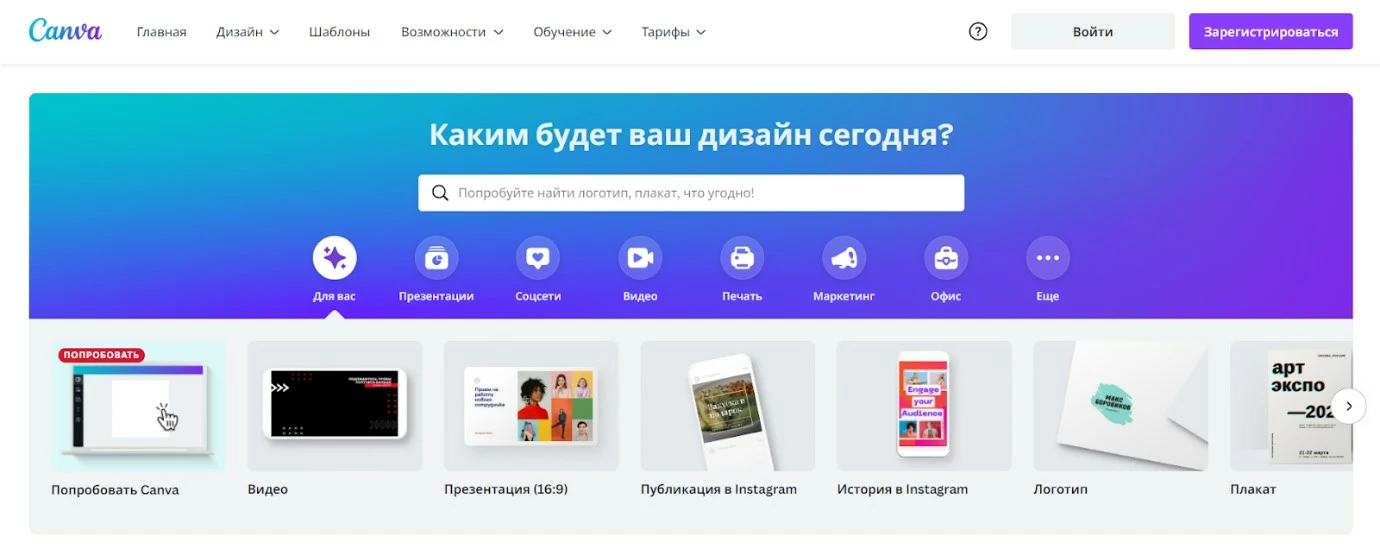Viewport: 1380px width, 549px height.
Task: Open Шаблоны in navigation
Action: tap(340, 32)
